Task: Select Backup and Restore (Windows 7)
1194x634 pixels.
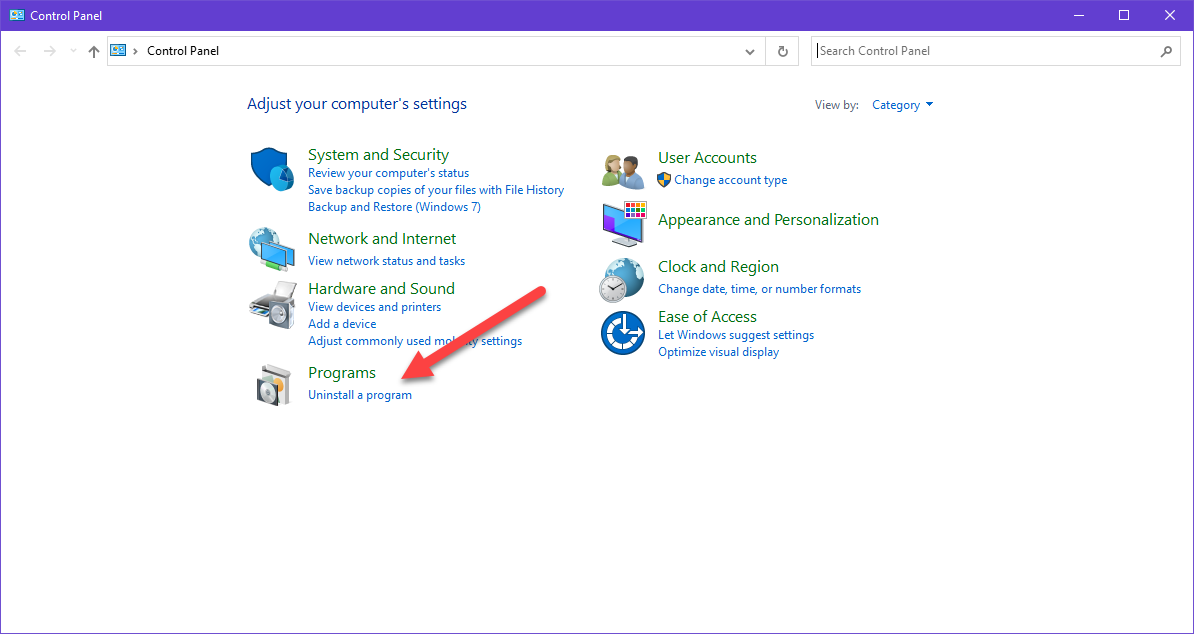Action: (394, 207)
